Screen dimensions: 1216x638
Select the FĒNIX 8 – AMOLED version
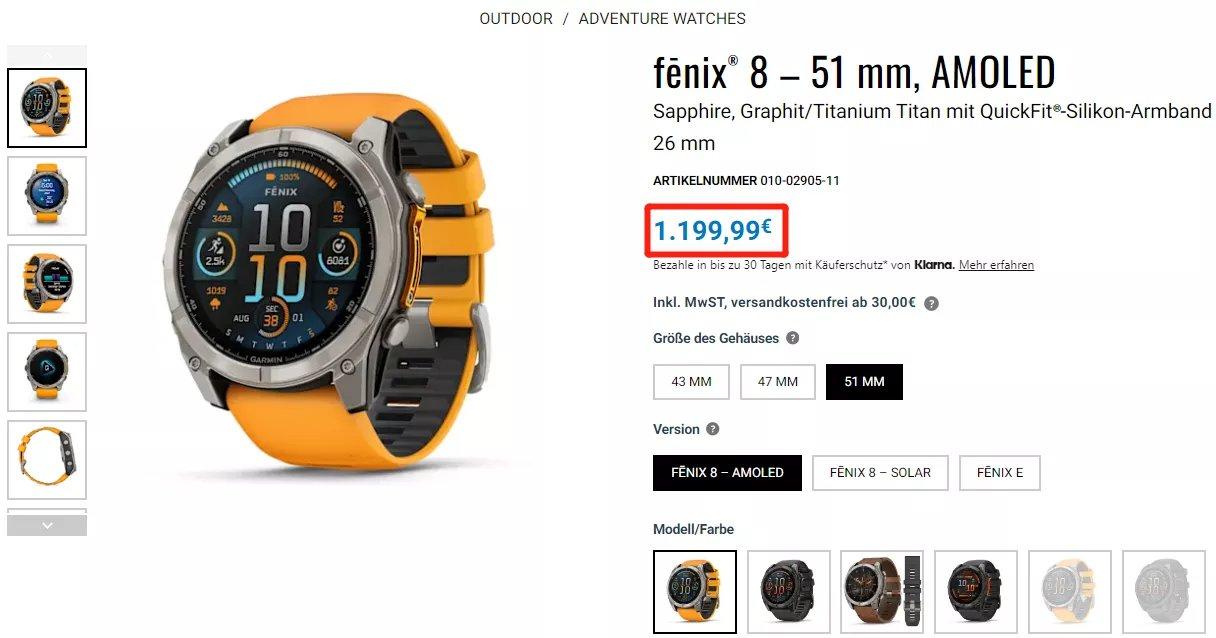point(727,473)
